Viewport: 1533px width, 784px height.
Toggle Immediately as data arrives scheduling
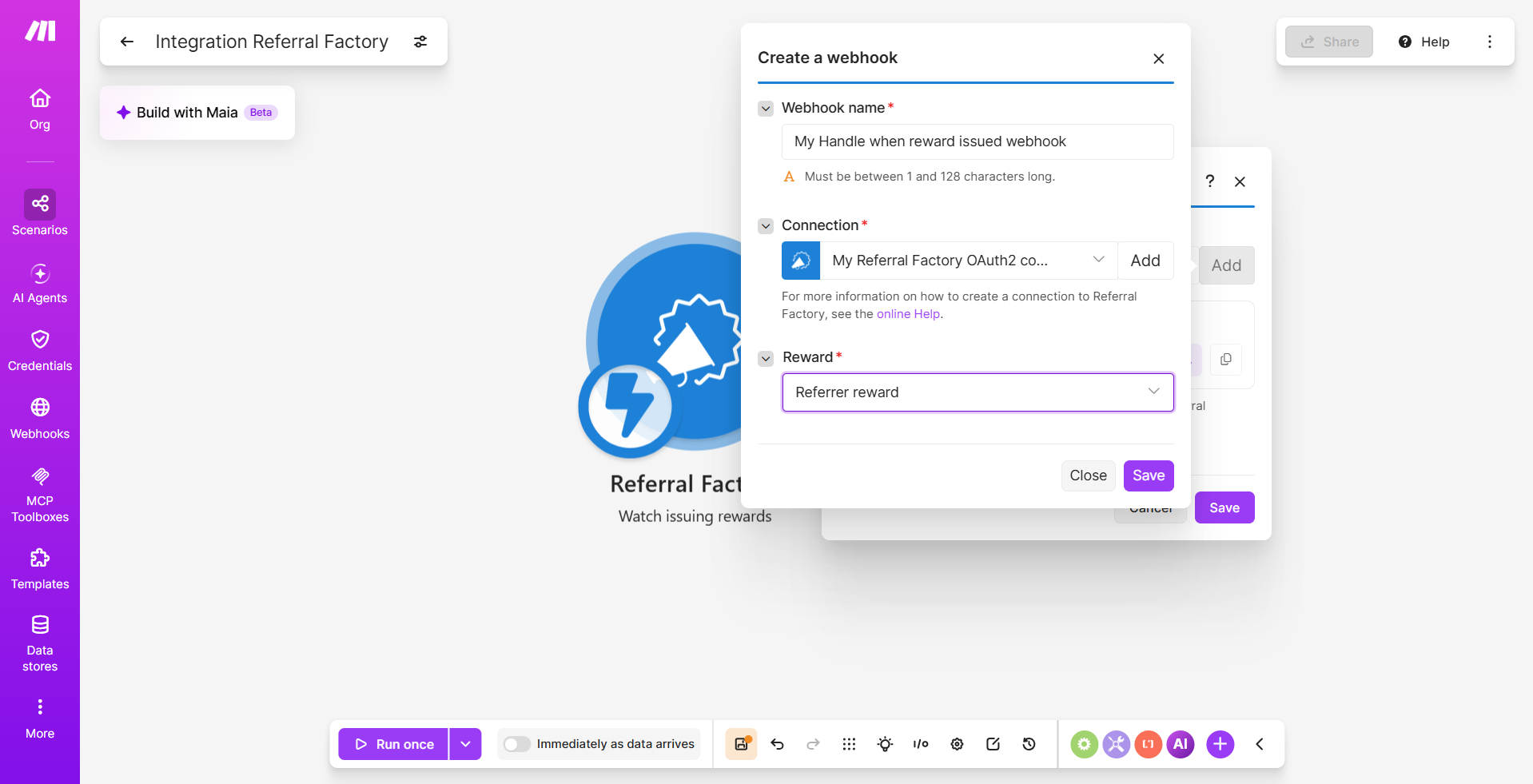tap(517, 744)
